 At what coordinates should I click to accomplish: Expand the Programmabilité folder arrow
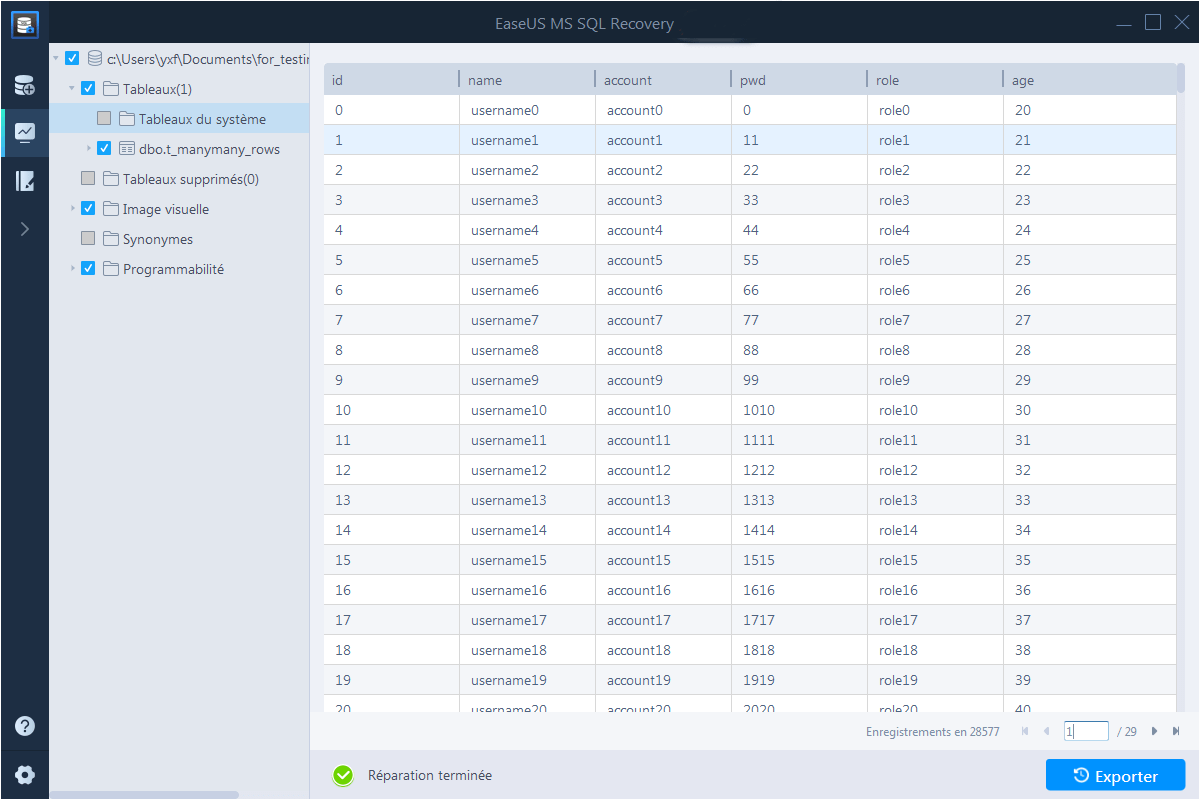(x=72, y=269)
